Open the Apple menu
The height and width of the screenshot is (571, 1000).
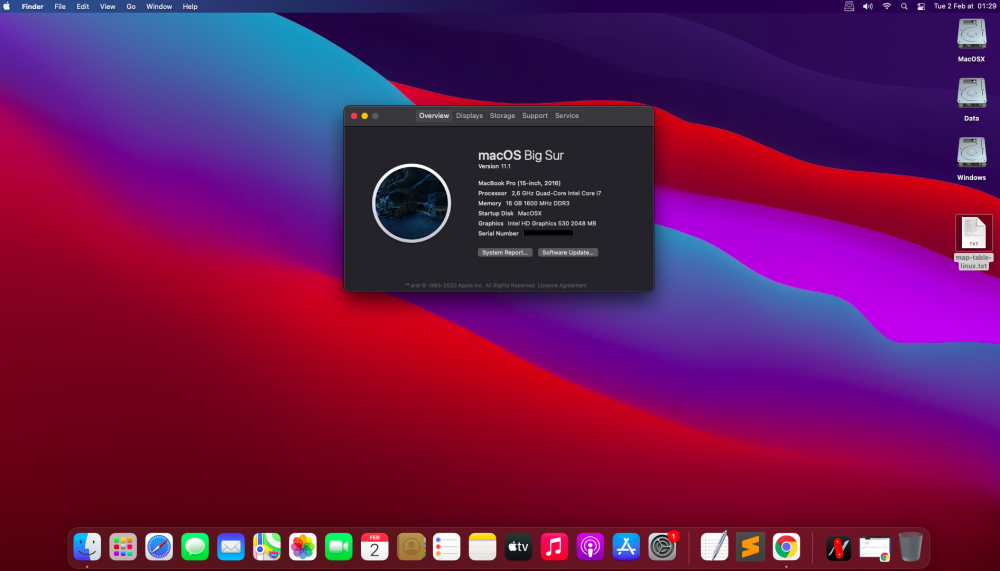click(7, 6)
